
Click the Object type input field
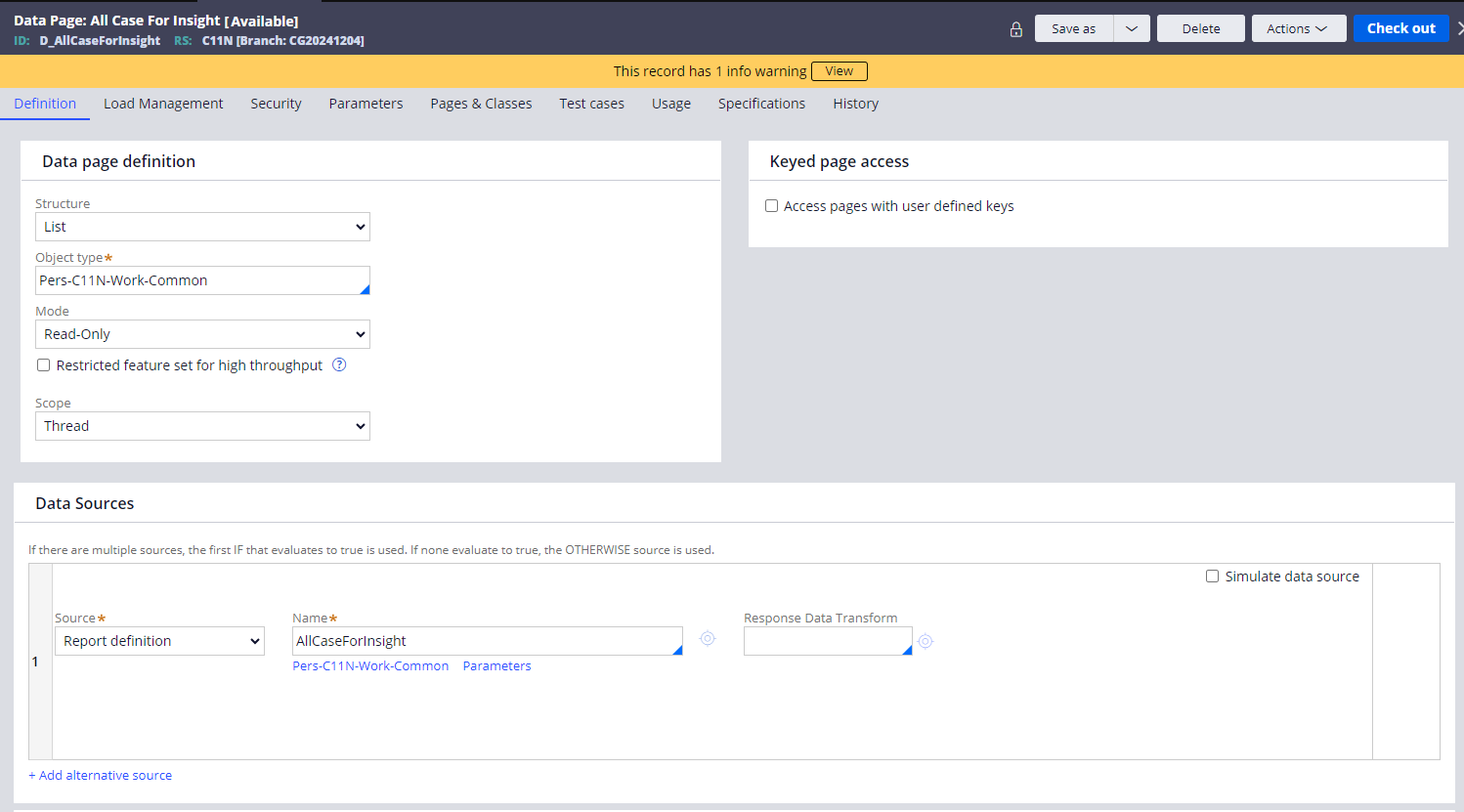(x=195, y=280)
